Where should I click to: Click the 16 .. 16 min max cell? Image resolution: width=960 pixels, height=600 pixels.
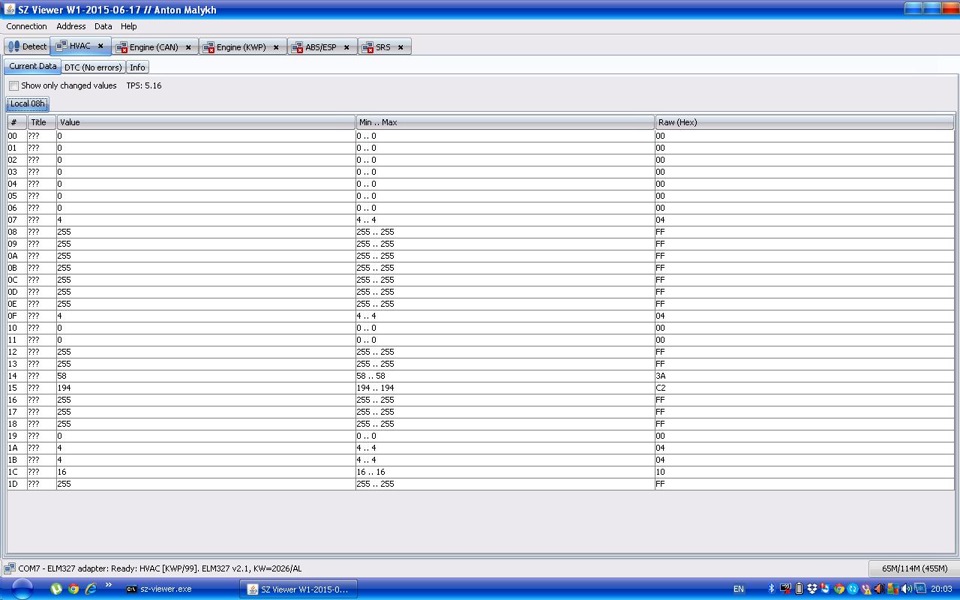[x=505, y=472]
